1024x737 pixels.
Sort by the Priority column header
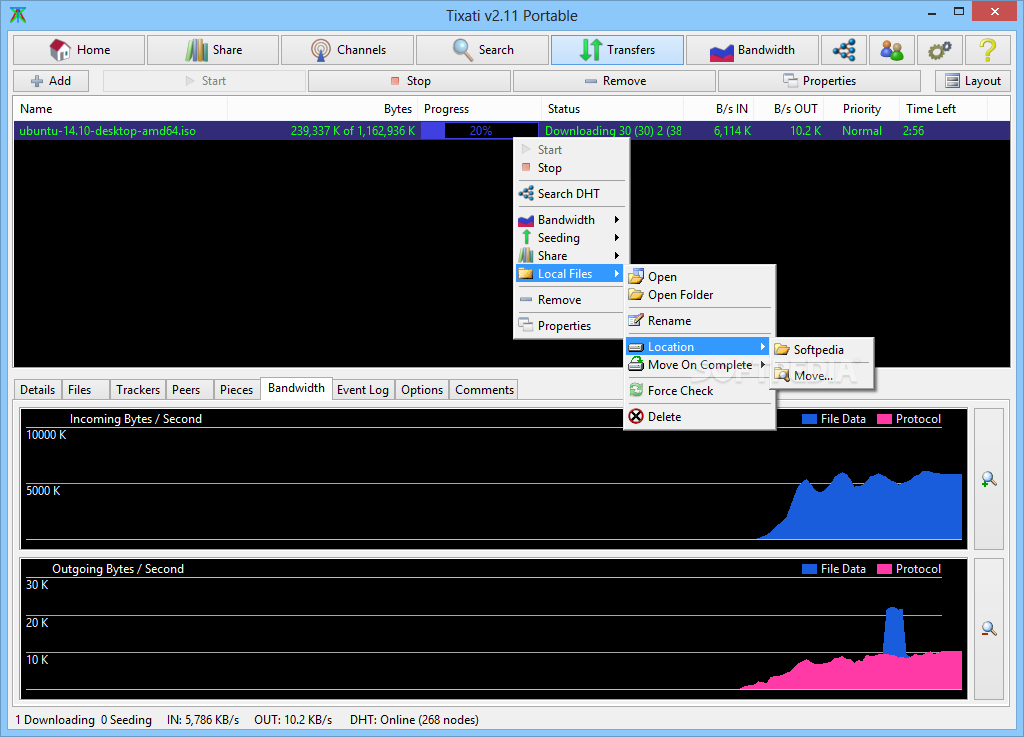pos(861,109)
